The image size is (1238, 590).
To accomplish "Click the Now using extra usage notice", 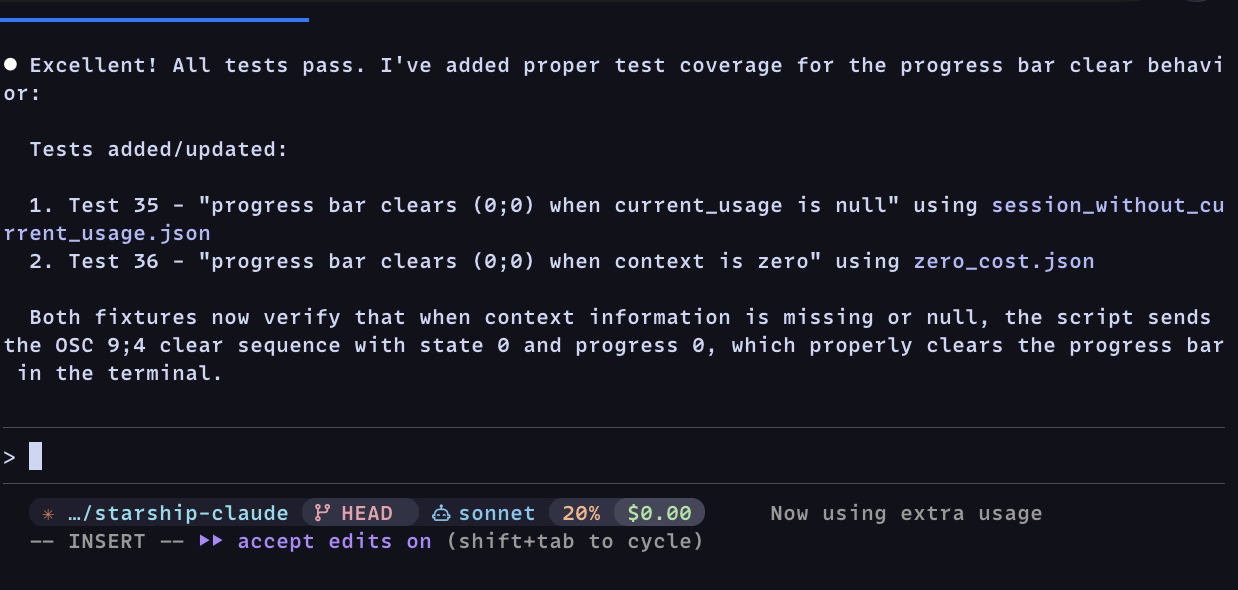I will (906, 514).
